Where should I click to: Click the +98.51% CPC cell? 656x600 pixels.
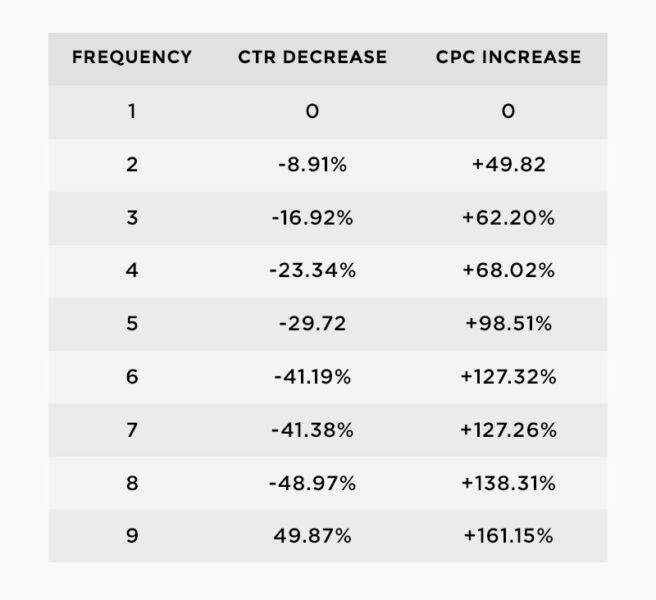click(508, 323)
